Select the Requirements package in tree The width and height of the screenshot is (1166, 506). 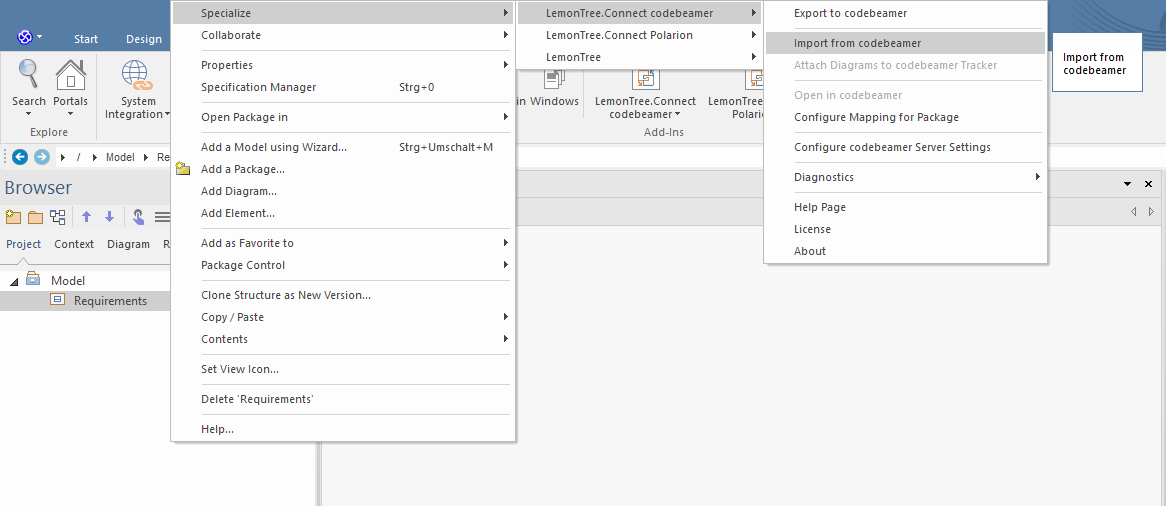[110, 301]
